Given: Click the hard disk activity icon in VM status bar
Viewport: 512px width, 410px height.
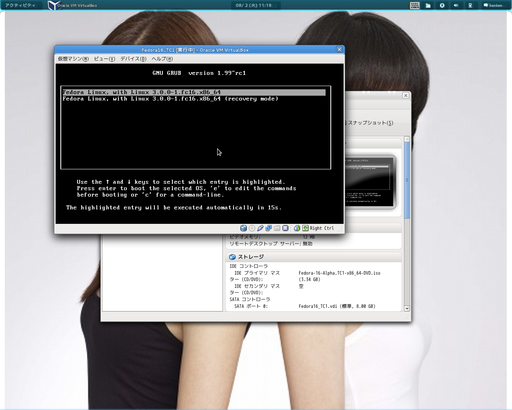Looking at the screenshot, I should point(243,228).
